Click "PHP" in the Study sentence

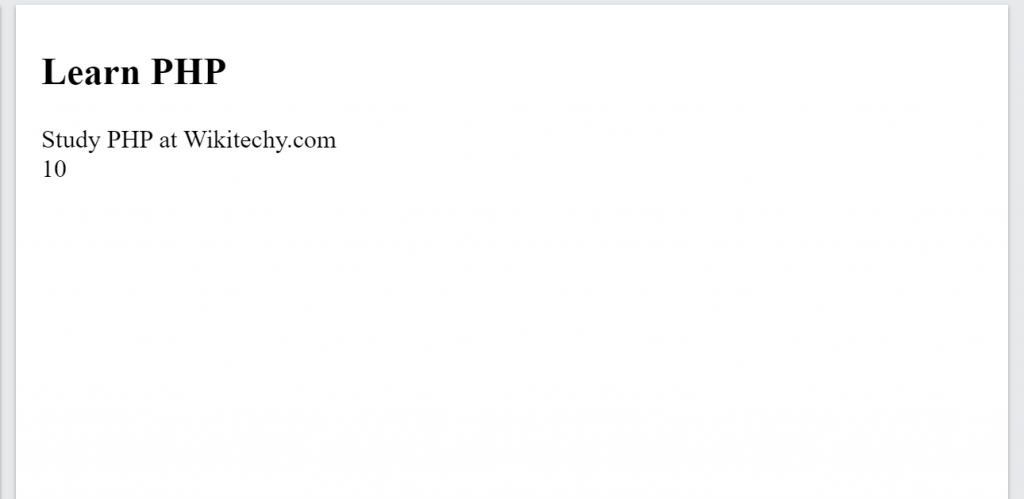coord(127,140)
